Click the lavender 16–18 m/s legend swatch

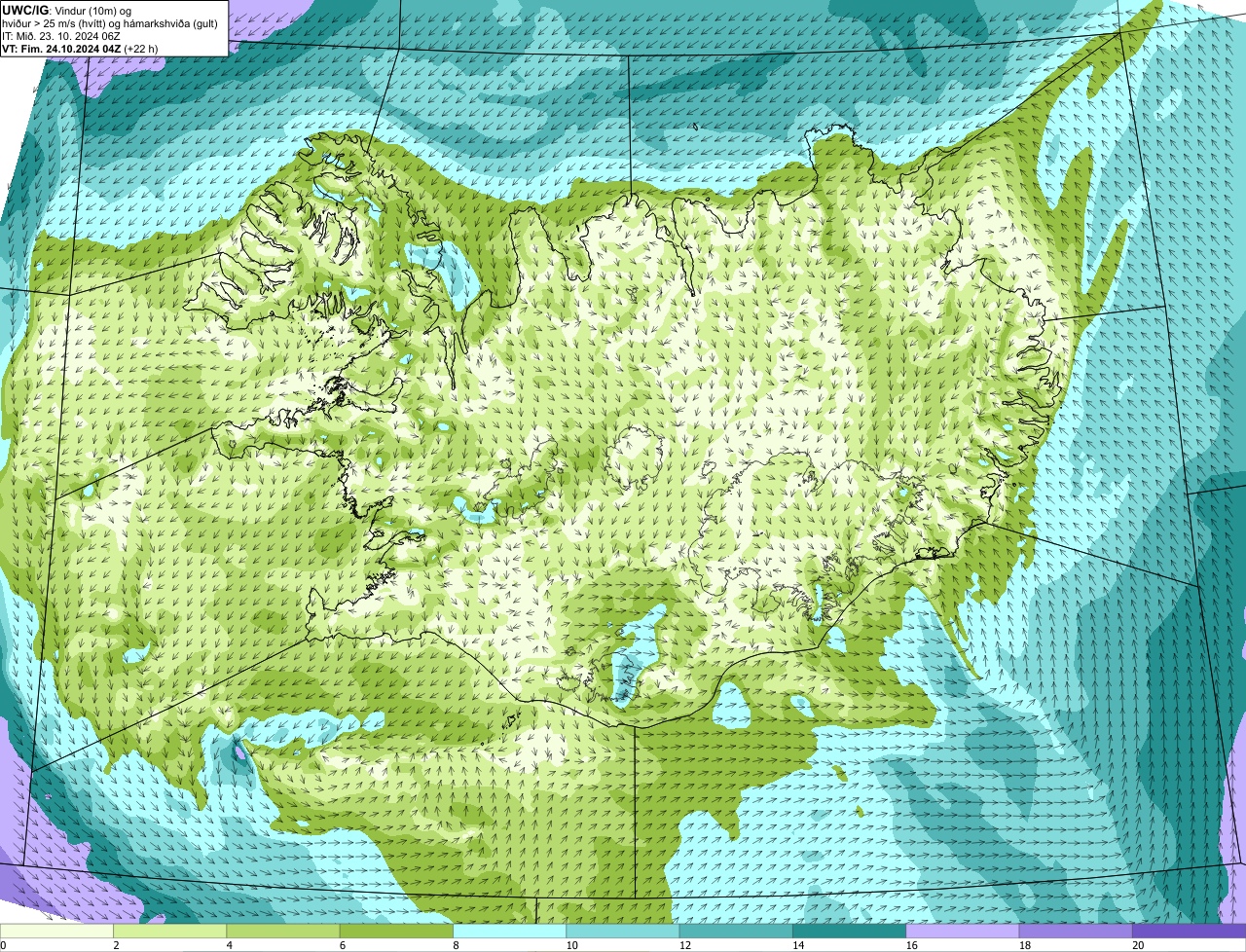962,931
